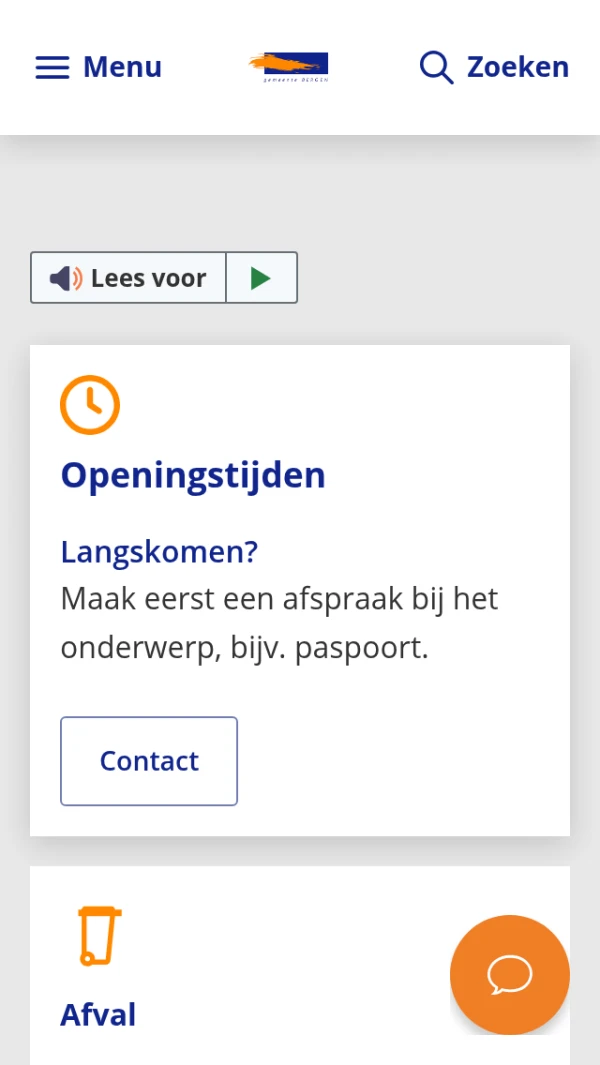Click the speaker icon beside Lees voor

click(66, 278)
